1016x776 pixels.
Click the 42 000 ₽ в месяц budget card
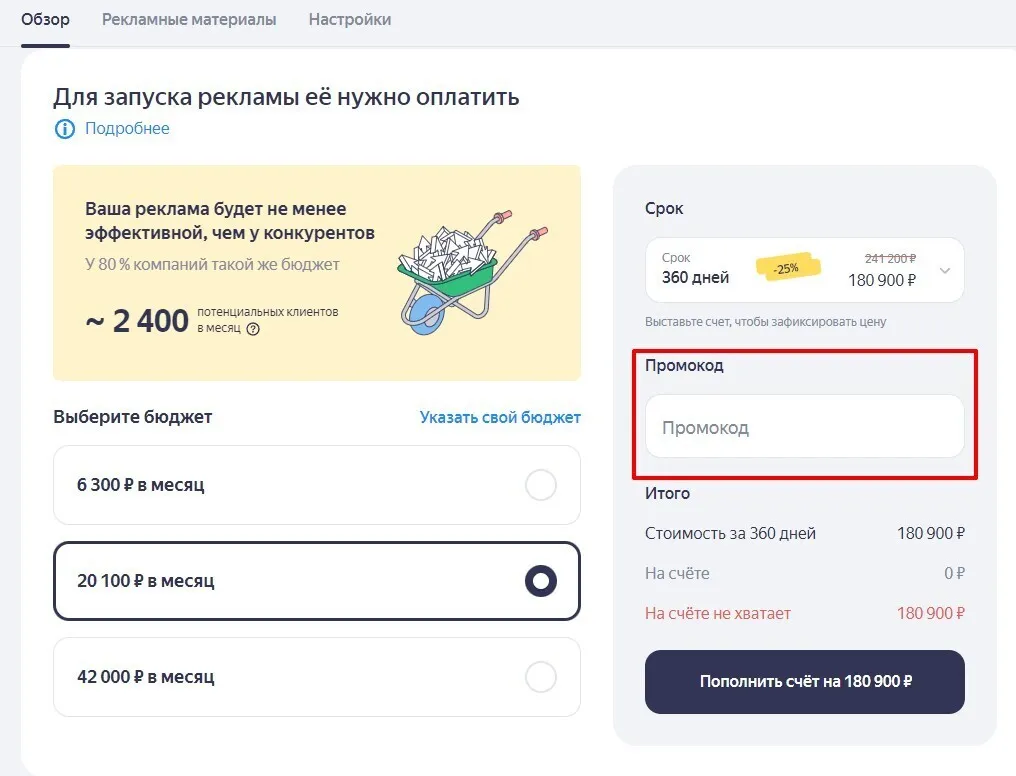317,677
